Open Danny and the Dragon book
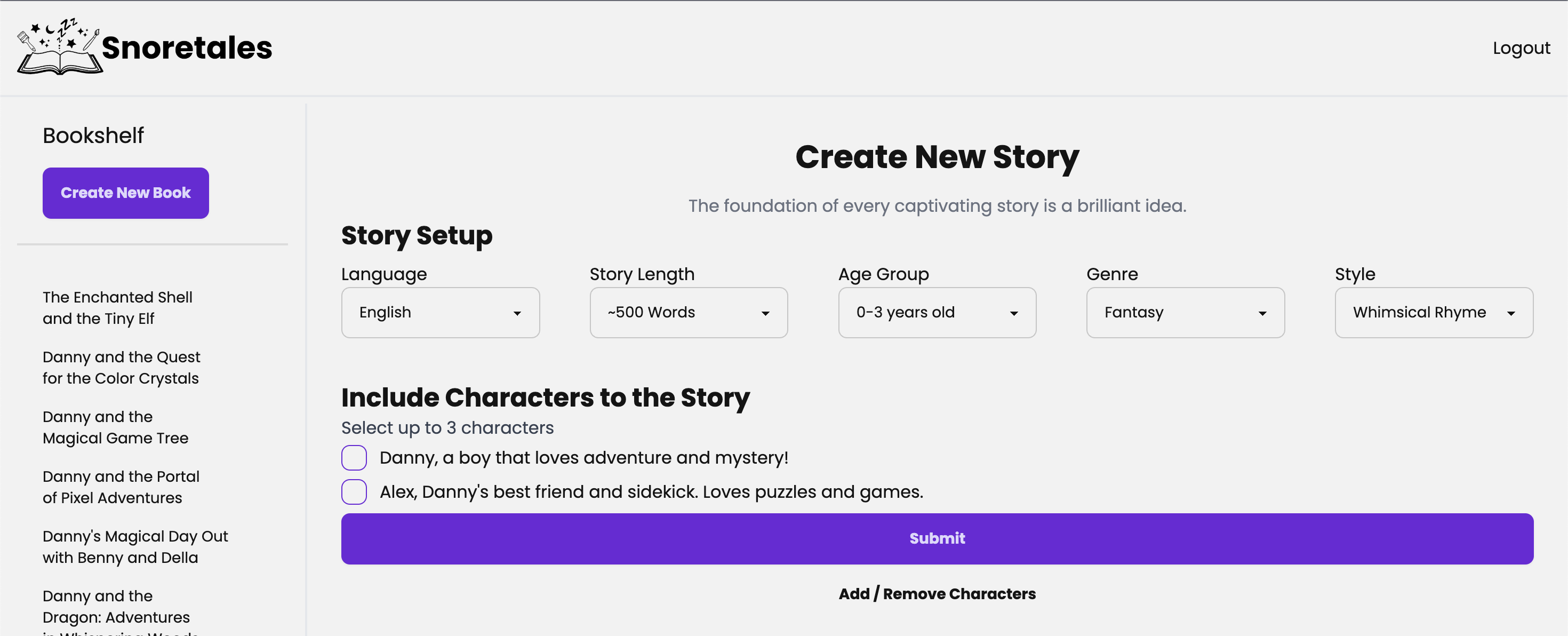Screen dimensions: 1568x636 click(116, 607)
